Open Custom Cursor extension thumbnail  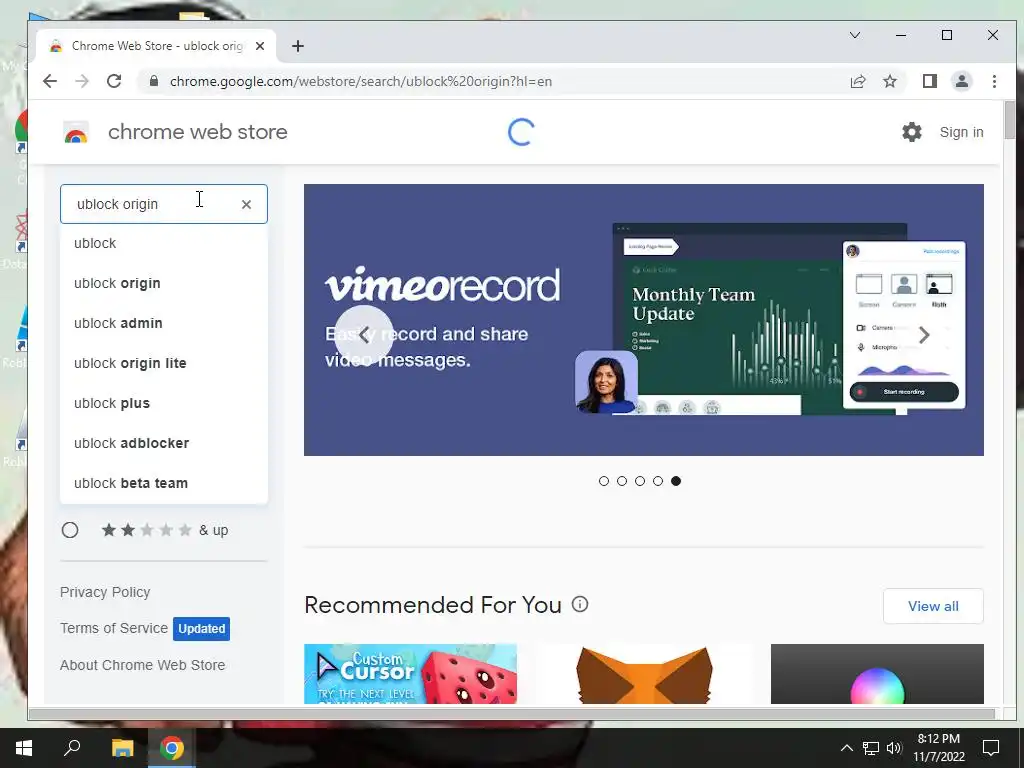(x=410, y=674)
